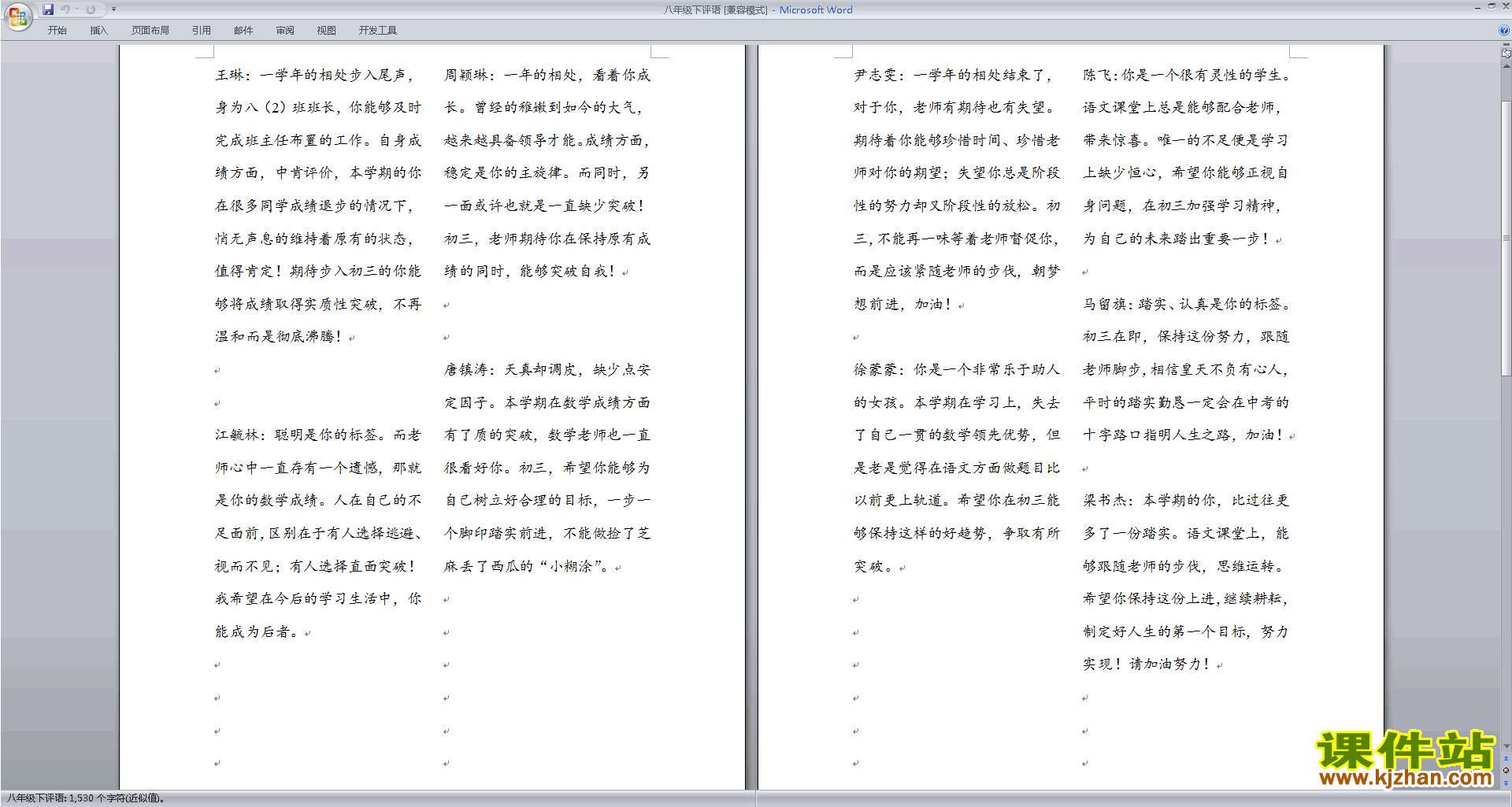Click the line "为自己的未来踏出重要一步！"
1512x807 pixels.
[1177, 239]
